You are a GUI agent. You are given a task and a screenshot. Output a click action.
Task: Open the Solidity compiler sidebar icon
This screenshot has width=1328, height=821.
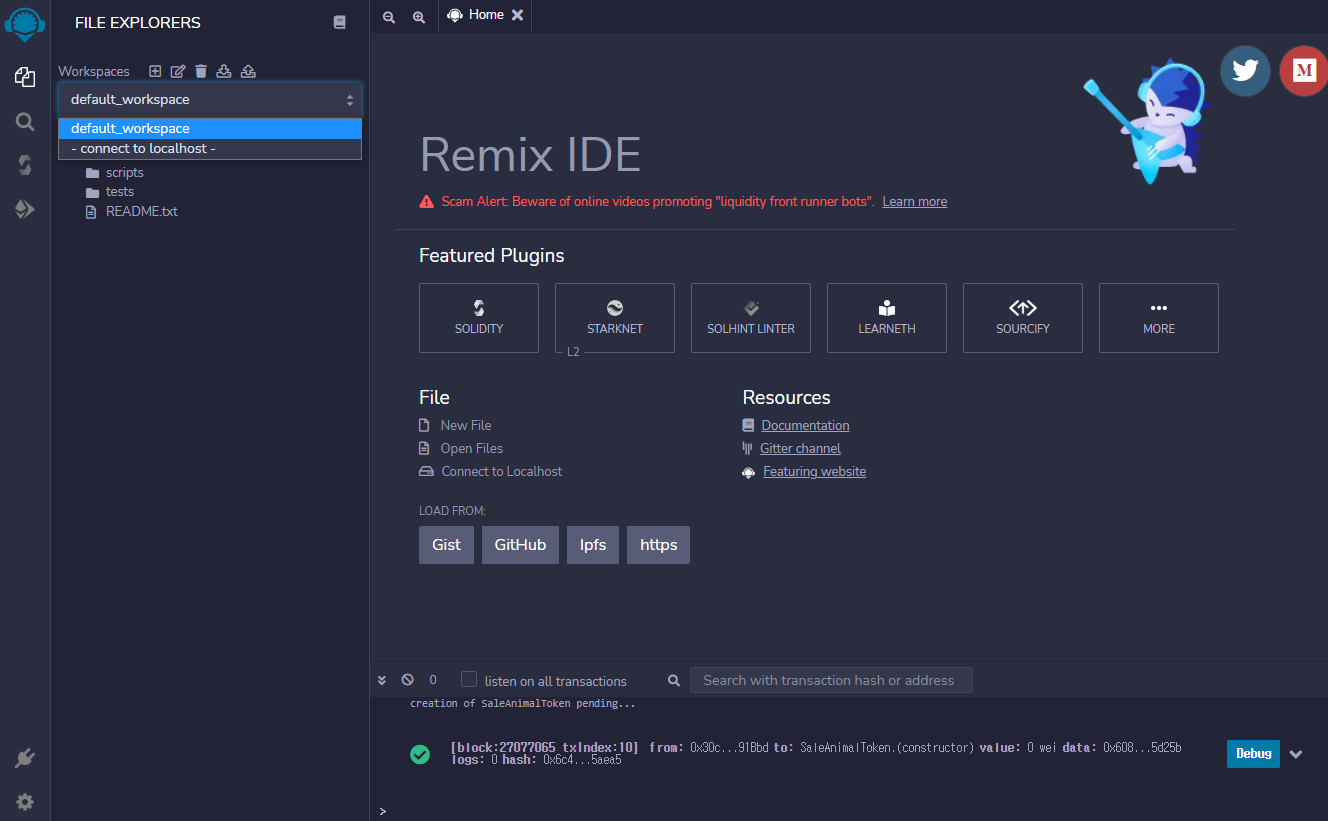coord(25,165)
